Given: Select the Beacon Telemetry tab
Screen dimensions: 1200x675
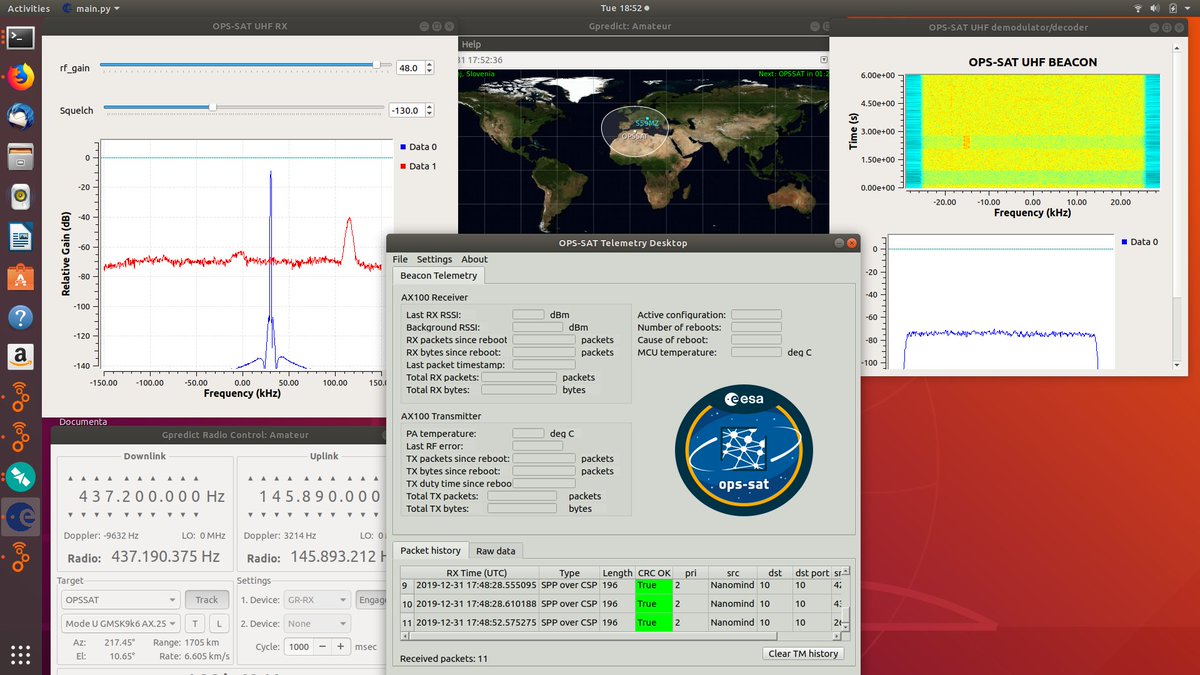Looking at the screenshot, I should click(x=439, y=275).
